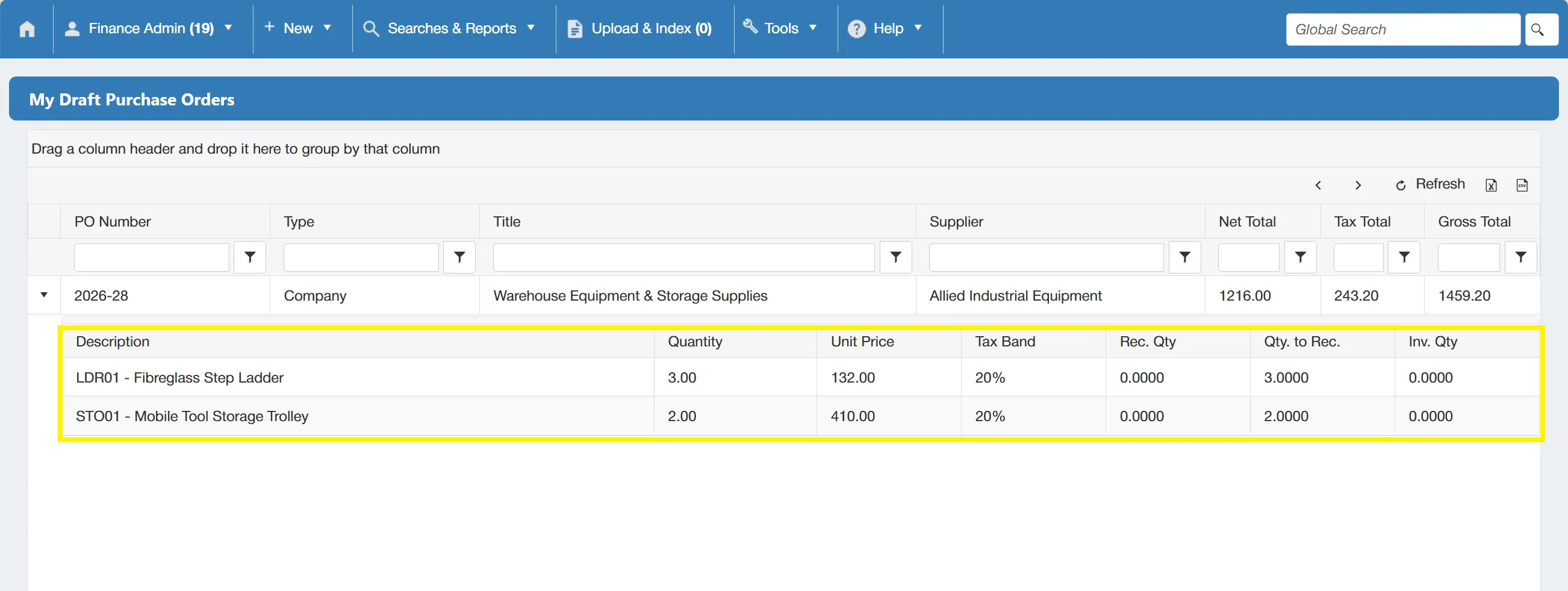Open Title column filter options
The image size is (1568, 591).
coord(895,257)
